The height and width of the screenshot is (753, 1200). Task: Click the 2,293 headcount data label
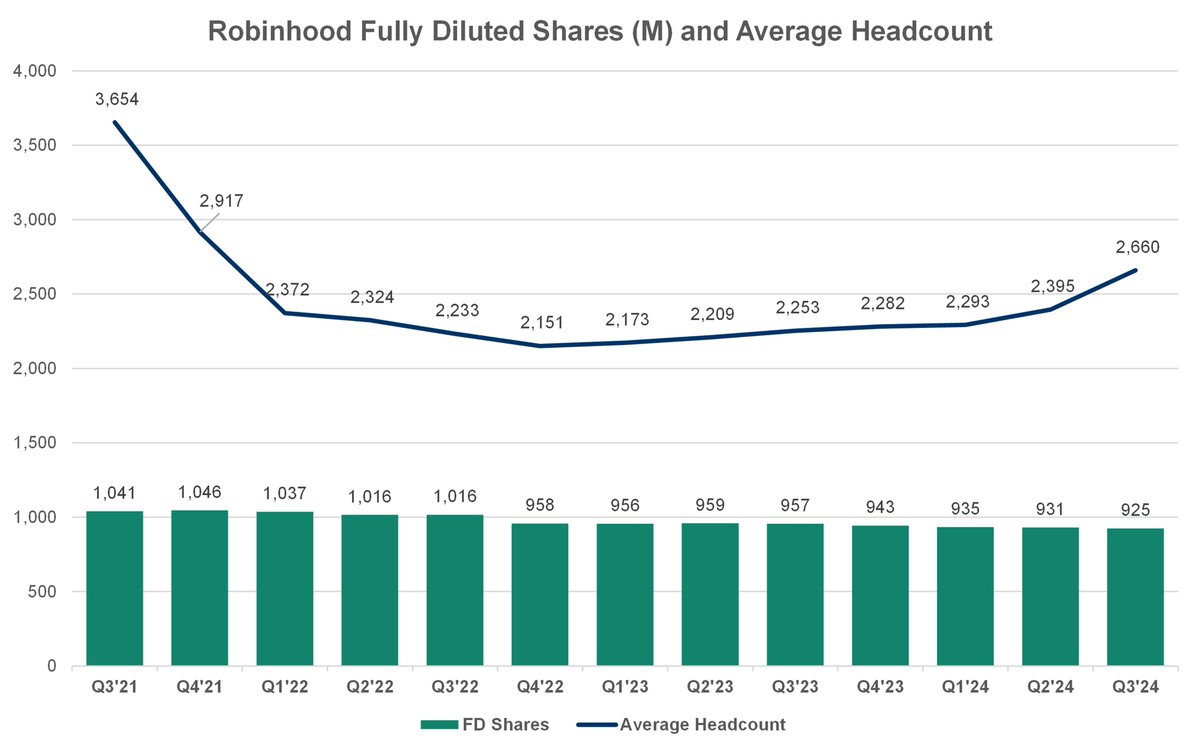[966, 302]
